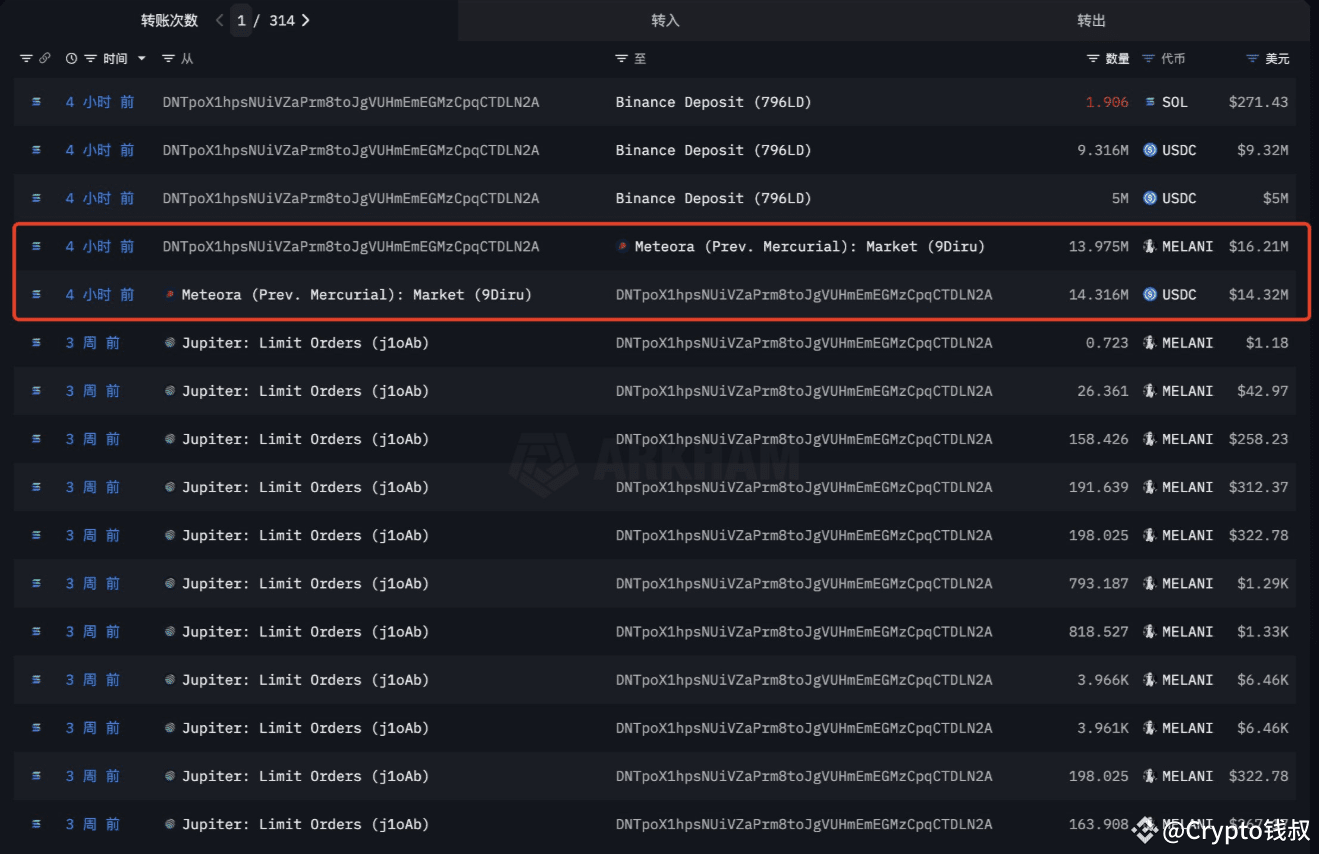Click the SOL token icon in first row
Image resolution: width=1319 pixels, height=854 pixels.
1150,102
